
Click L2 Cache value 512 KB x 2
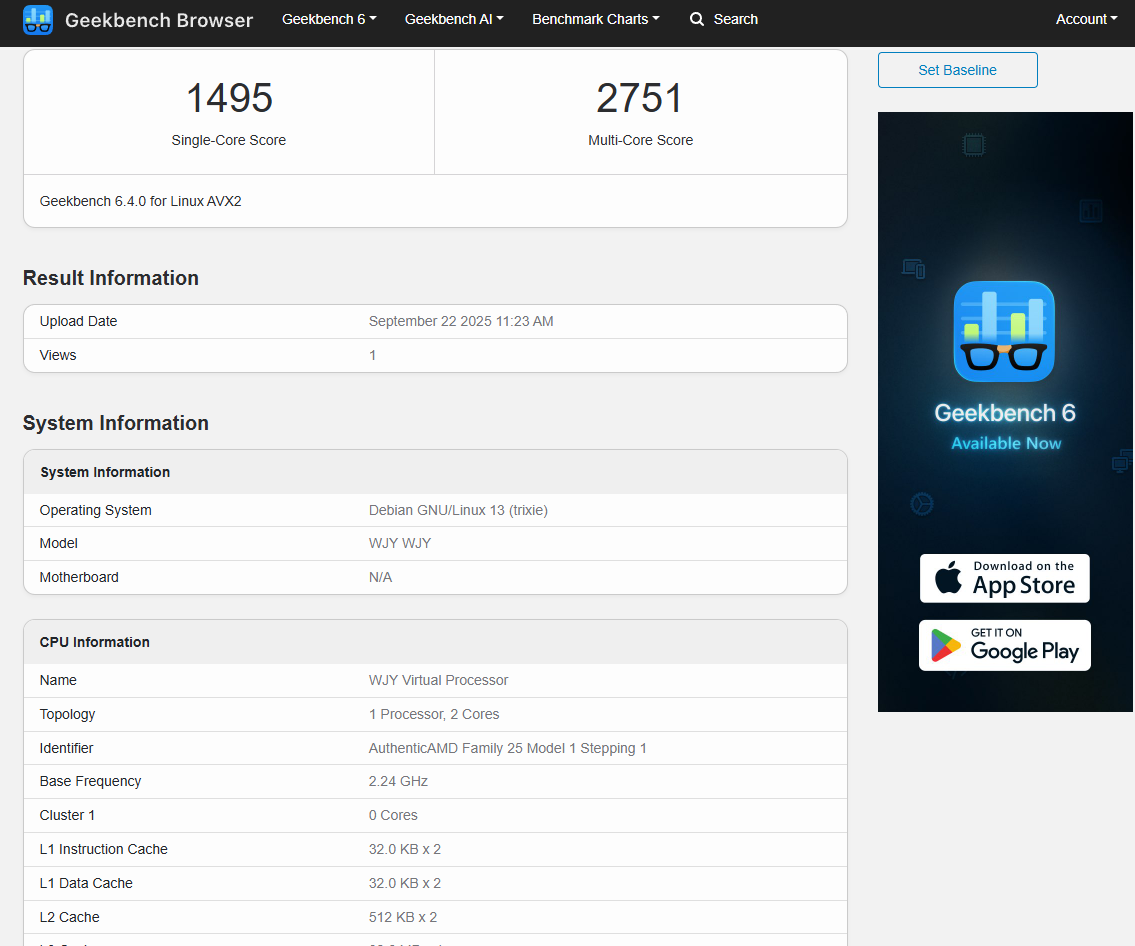[x=402, y=918]
